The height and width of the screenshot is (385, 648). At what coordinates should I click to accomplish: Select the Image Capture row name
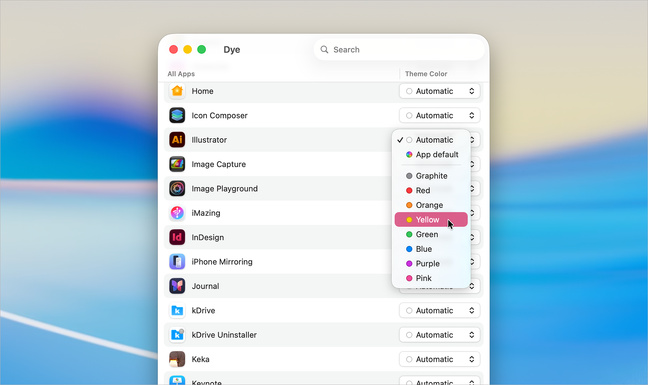(219, 164)
